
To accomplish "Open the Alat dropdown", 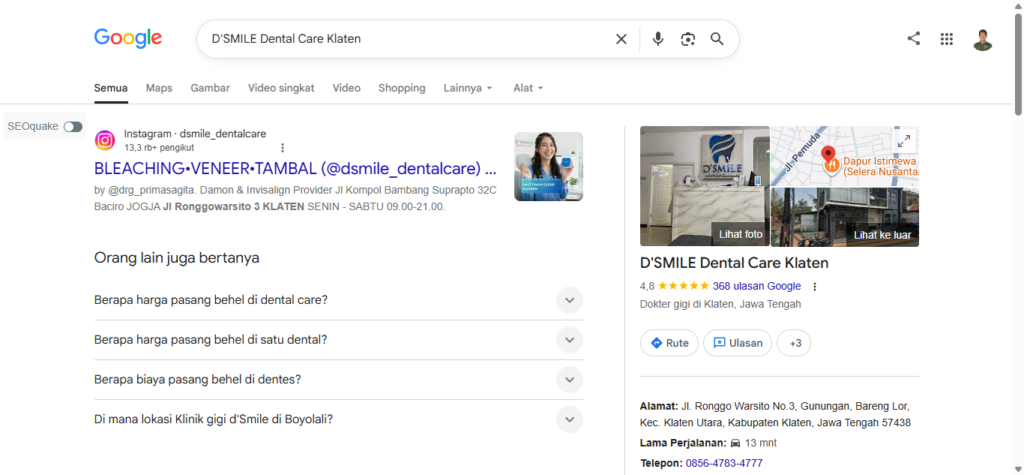I will coord(528,88).
